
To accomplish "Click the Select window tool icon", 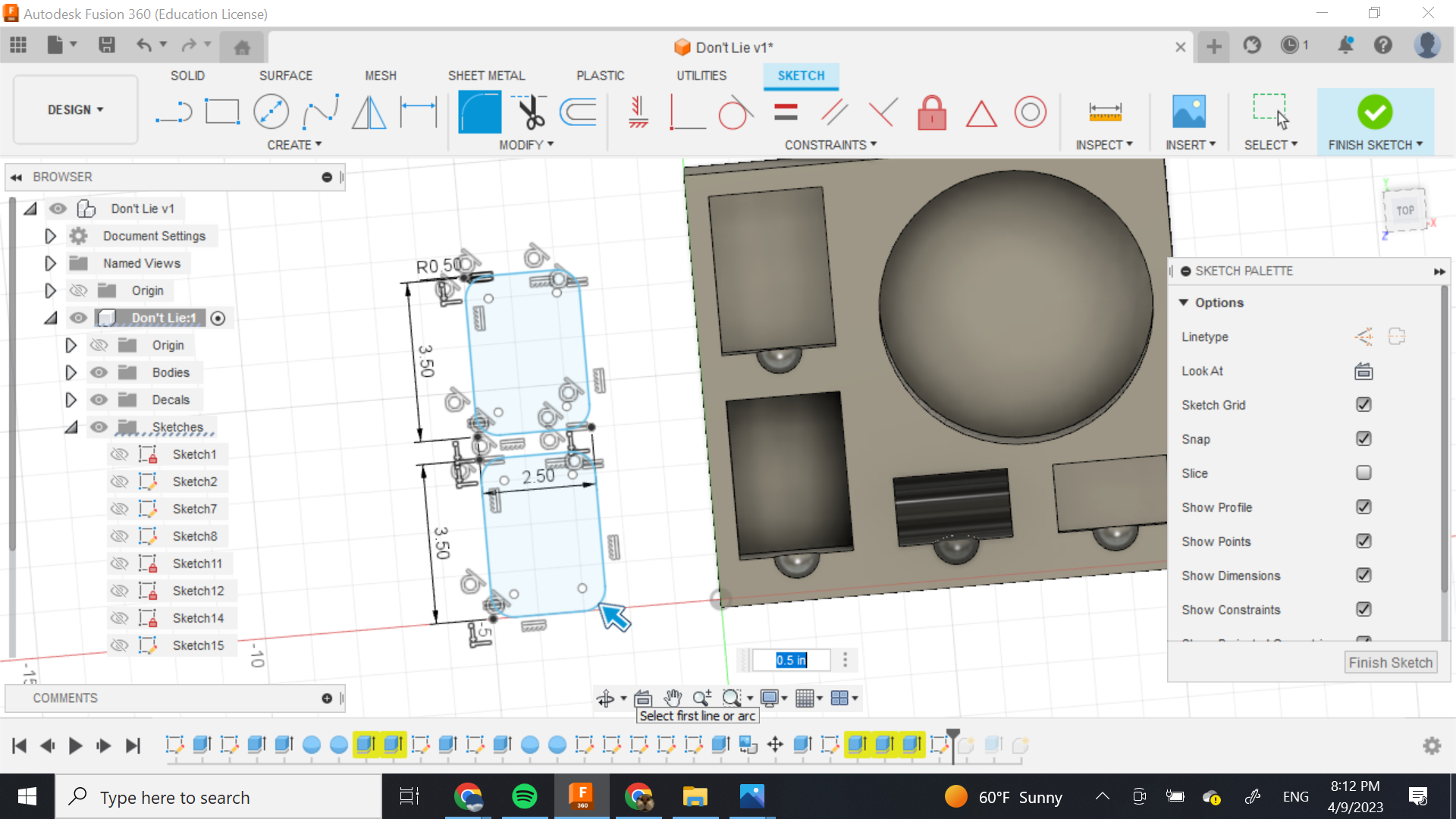I will click(x=1271, y=112).
